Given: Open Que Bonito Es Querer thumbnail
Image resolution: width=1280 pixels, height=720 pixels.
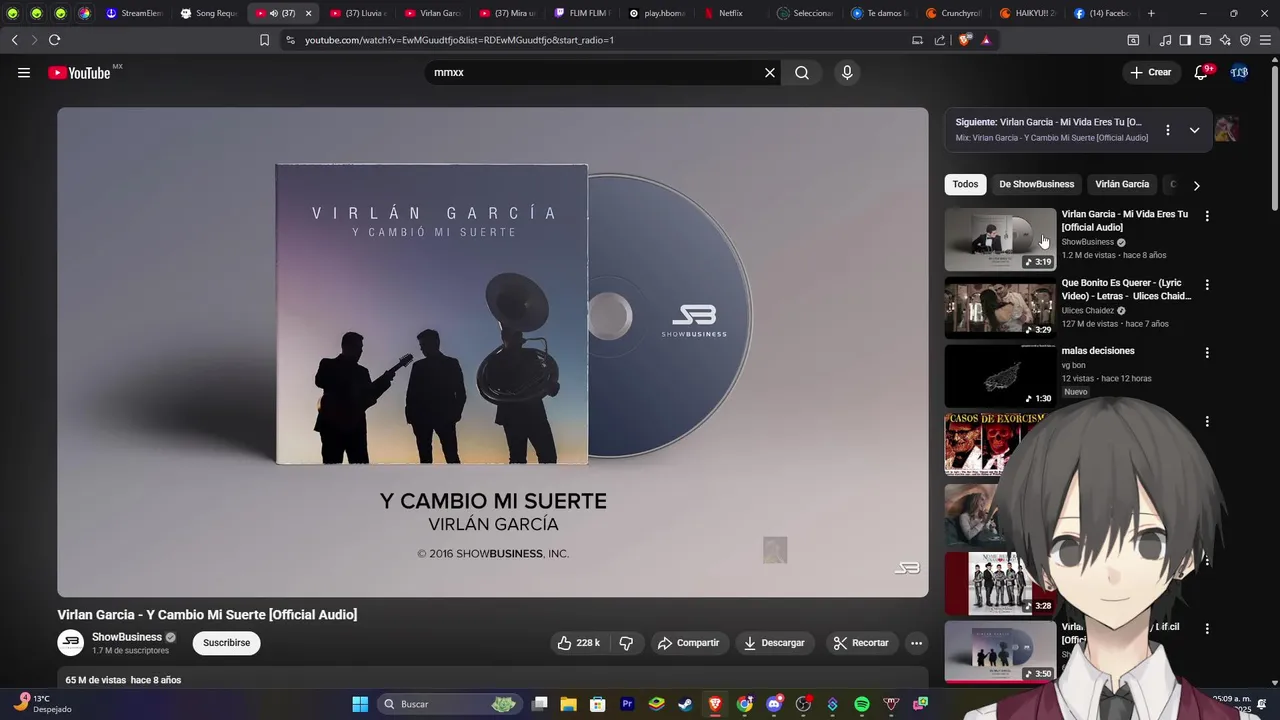Looking at the screenshot, I should coord(1000,308).
